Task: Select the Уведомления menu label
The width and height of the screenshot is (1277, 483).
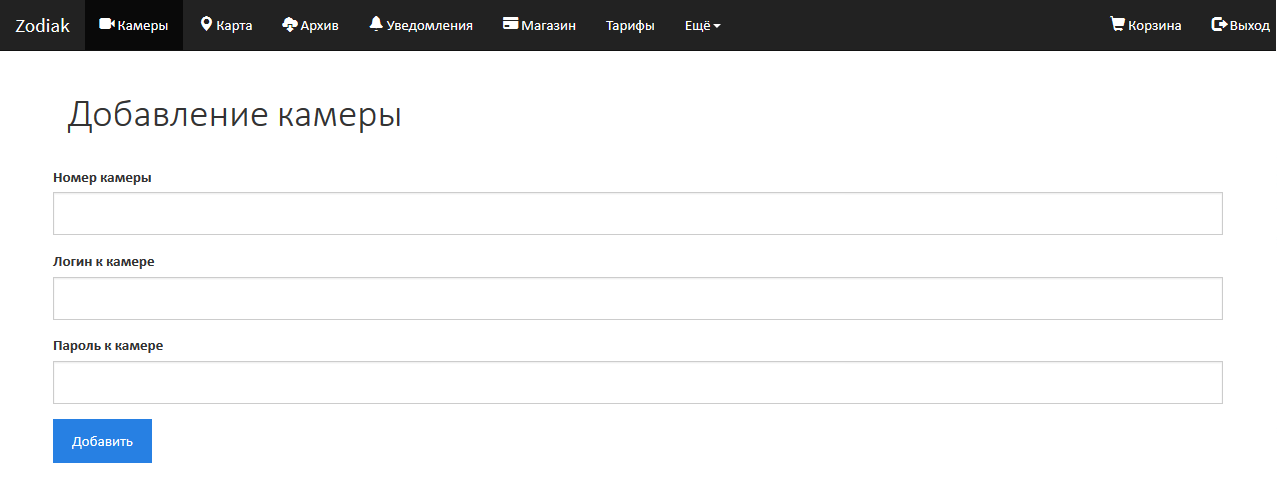Action: click(429, 25)
